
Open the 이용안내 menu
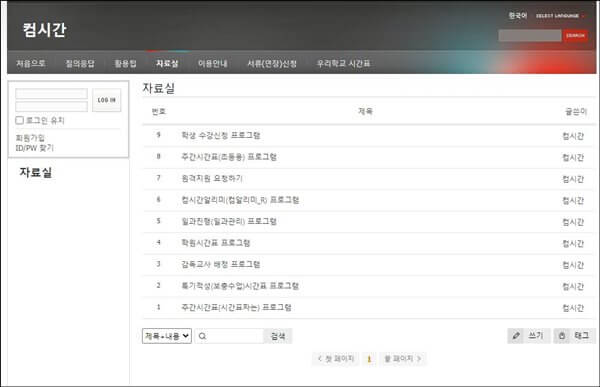point(212,63)
